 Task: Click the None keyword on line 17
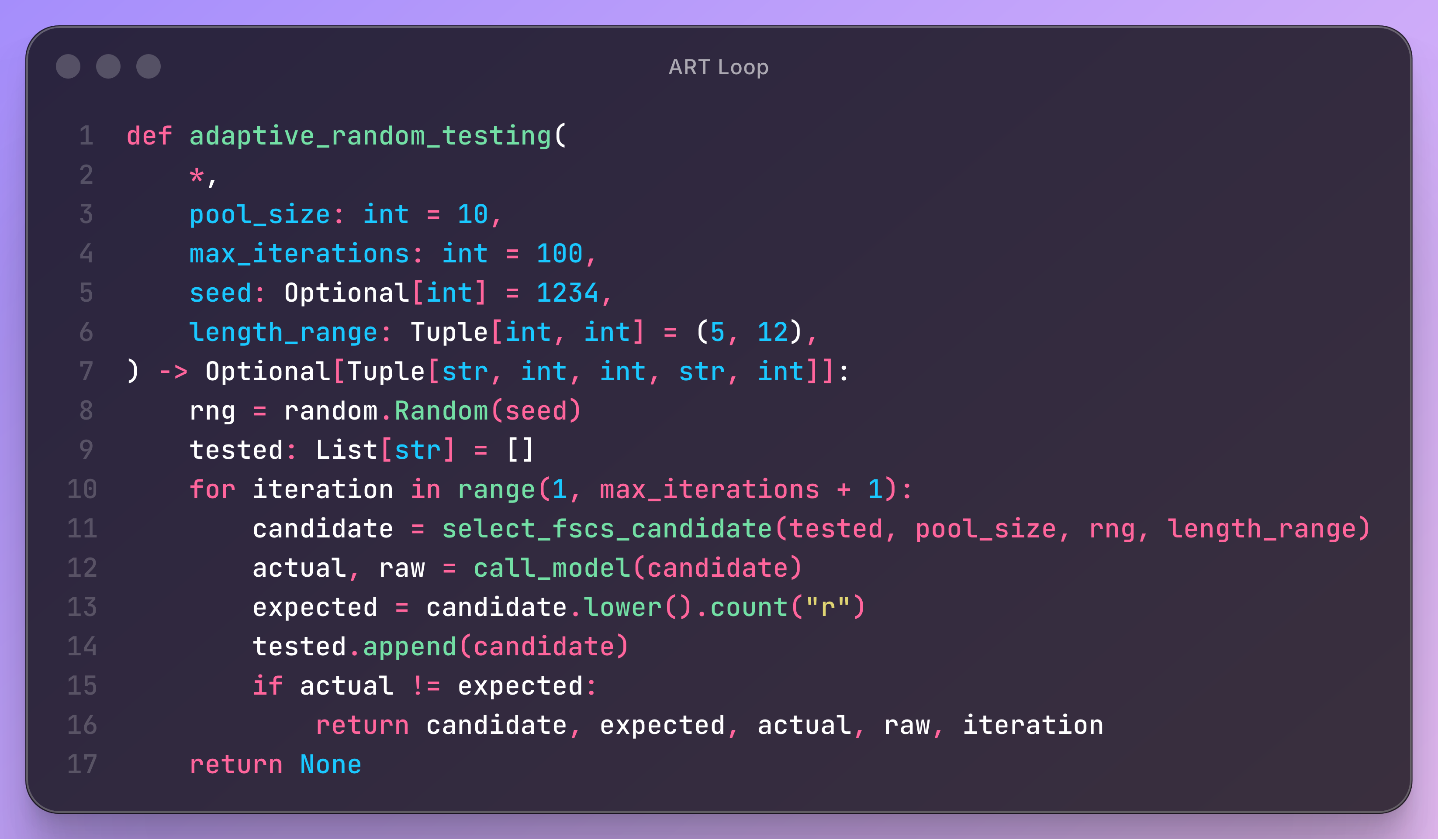click(330, 765)
